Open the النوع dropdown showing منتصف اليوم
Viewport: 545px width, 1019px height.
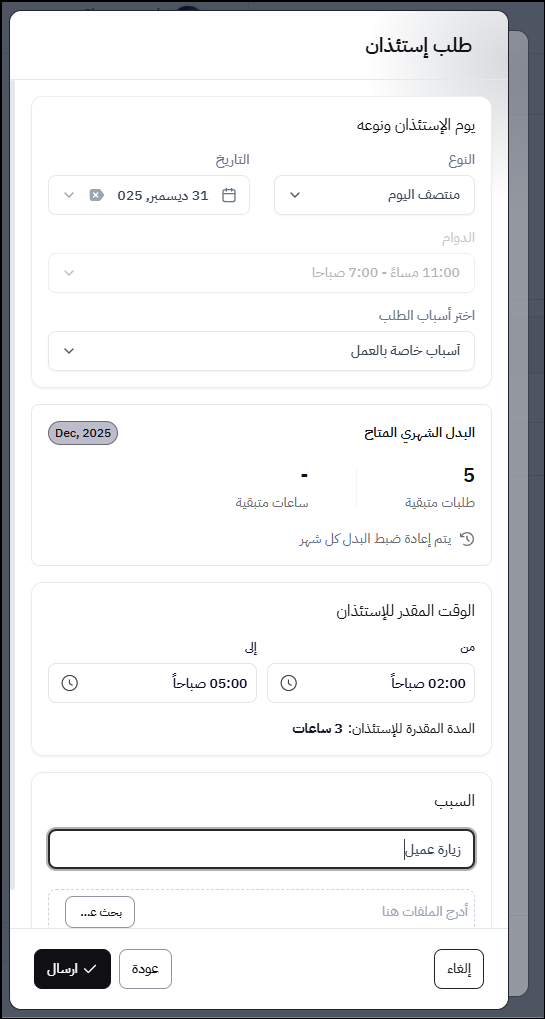tap(374, 195)
